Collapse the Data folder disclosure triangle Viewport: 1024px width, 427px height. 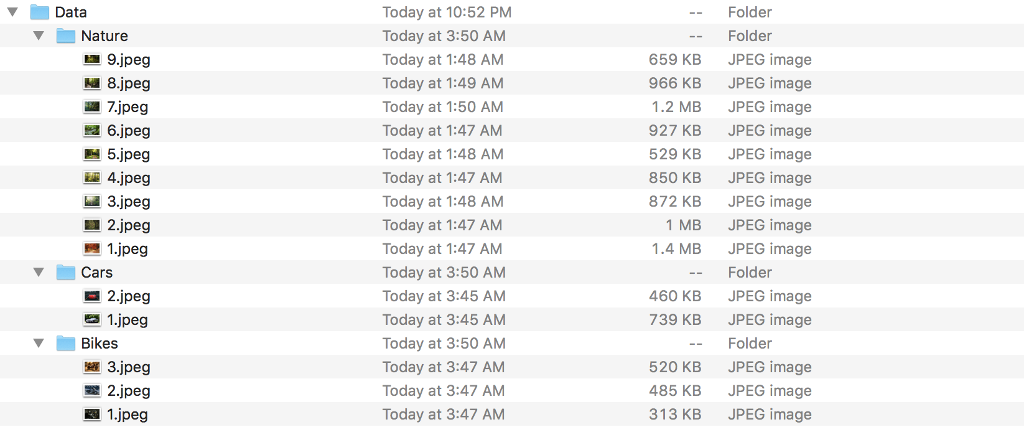pos(13,12)
